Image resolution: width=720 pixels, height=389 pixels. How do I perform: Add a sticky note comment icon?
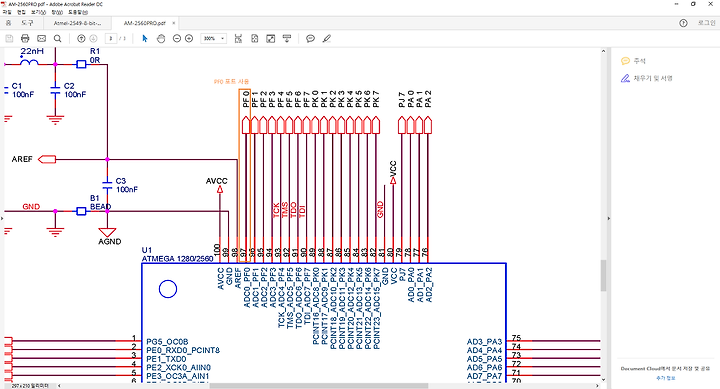coord(310,39)
